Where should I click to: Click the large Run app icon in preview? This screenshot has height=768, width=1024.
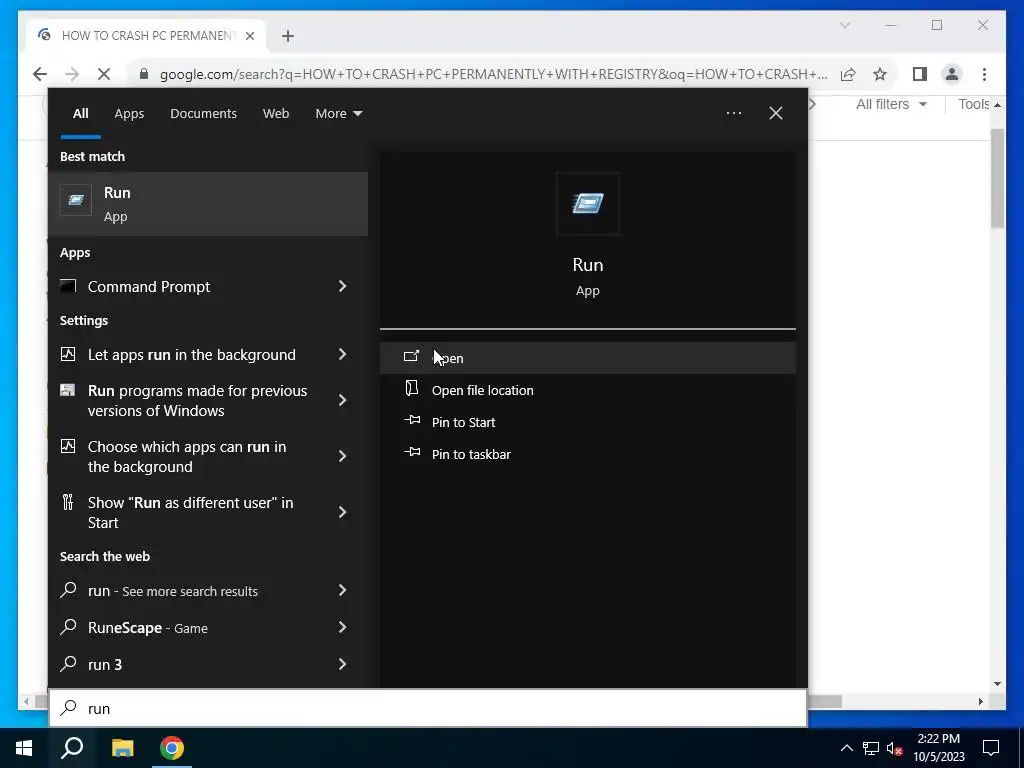(x=588, y=204)
